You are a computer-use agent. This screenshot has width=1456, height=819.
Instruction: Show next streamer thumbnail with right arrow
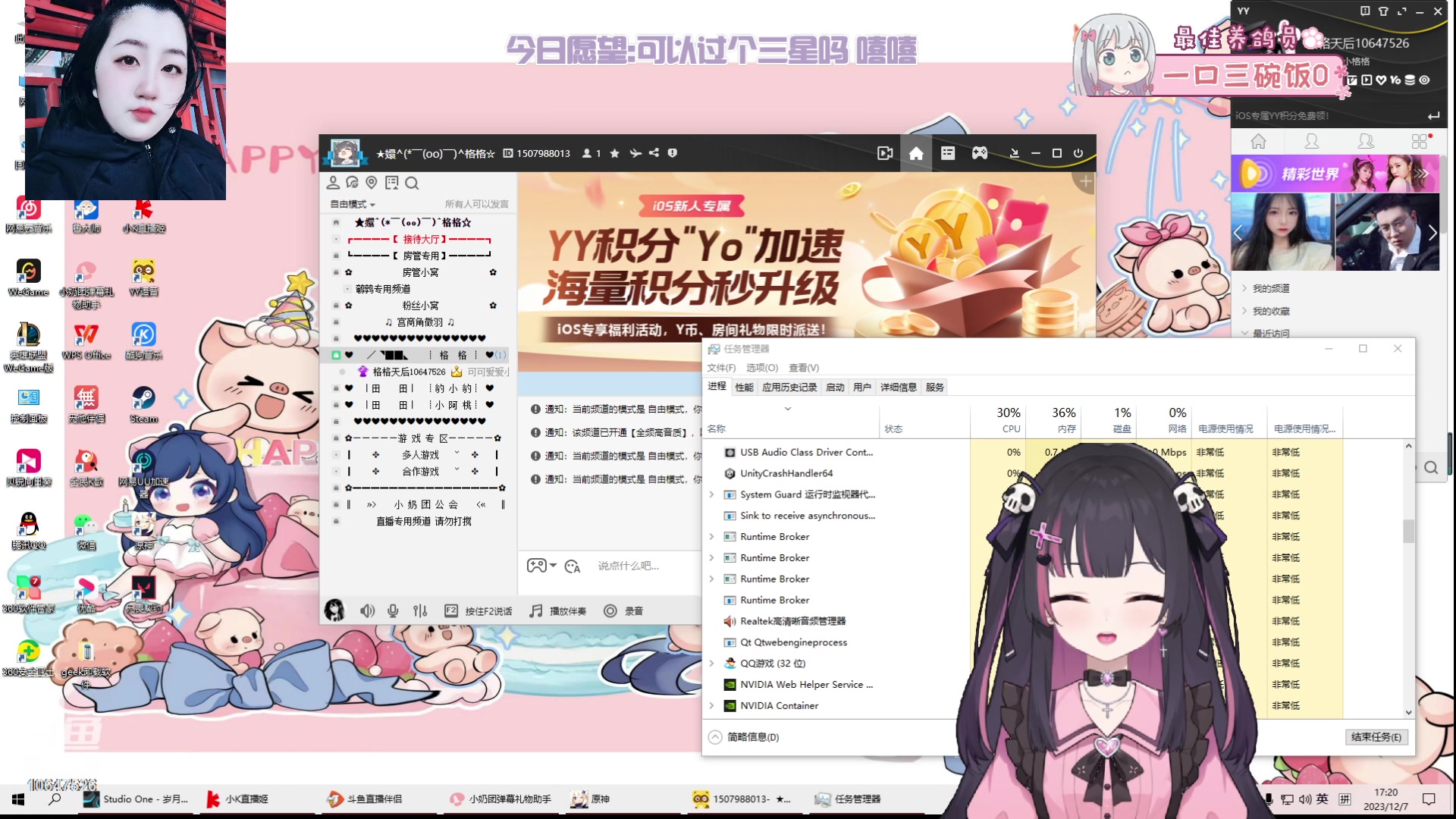coord(1432,233)
